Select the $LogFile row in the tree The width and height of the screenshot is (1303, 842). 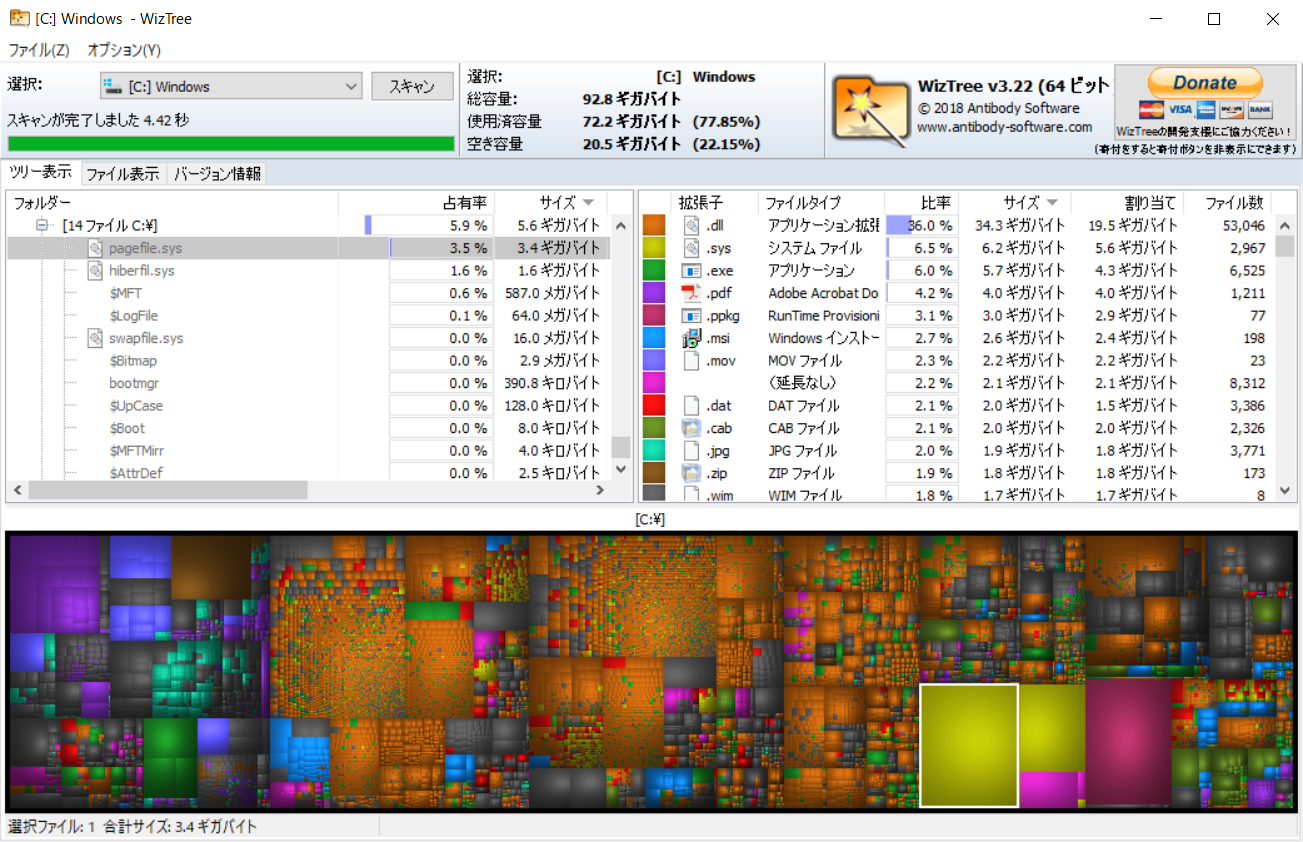point(308,316)
